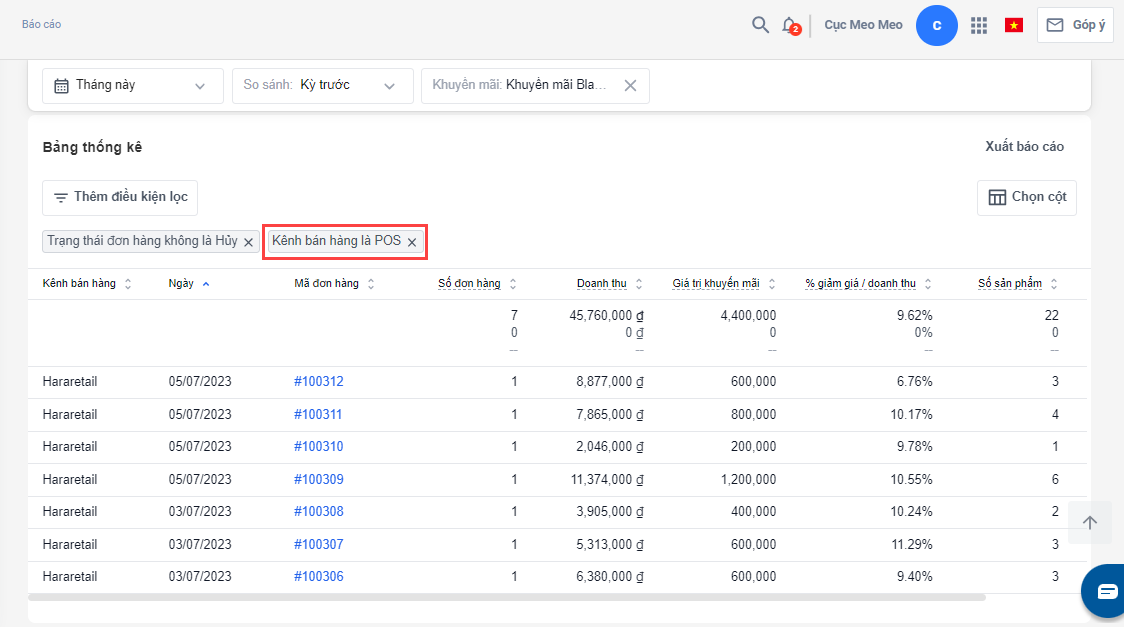Viewport: 1124px width, 627px height.
Task: Switch language via Vietnam flag icon
Action: click(x=1014, y=25)
